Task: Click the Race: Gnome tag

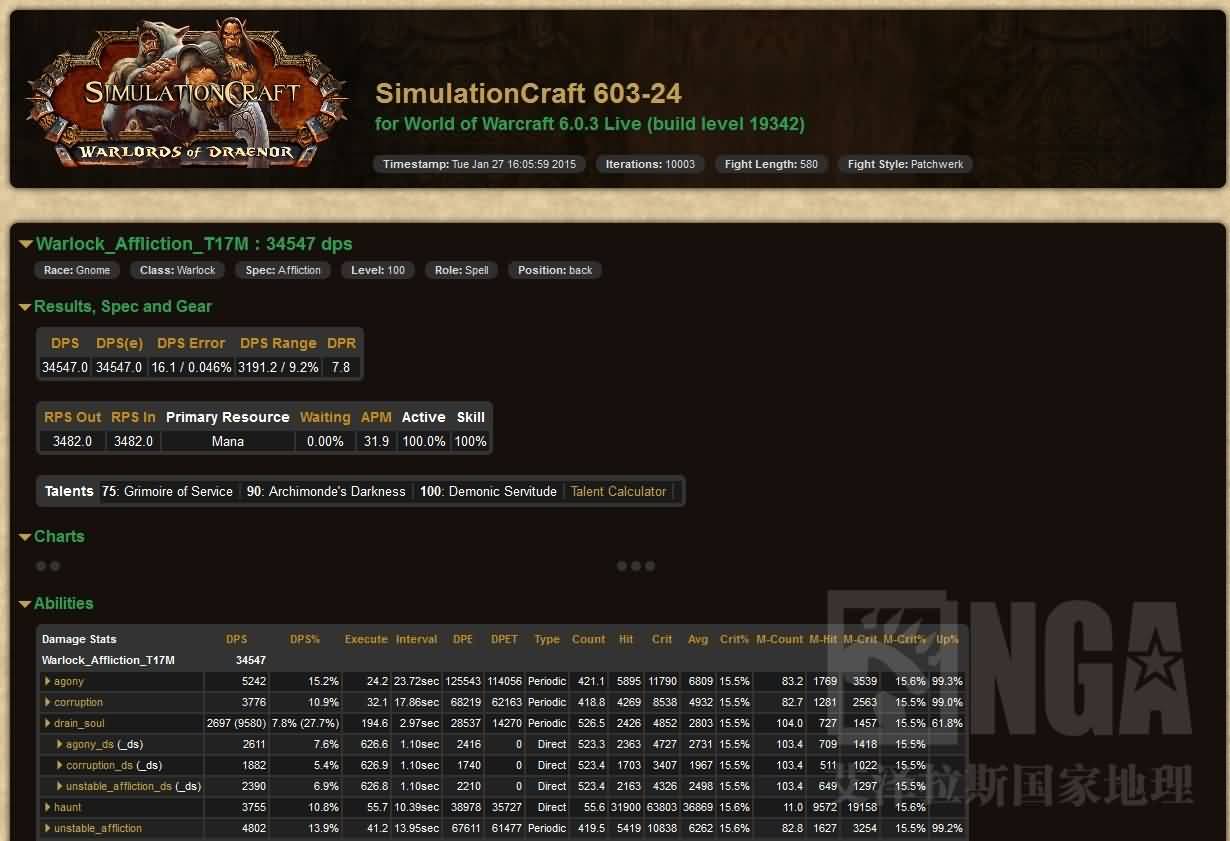Action: [77, 270]
